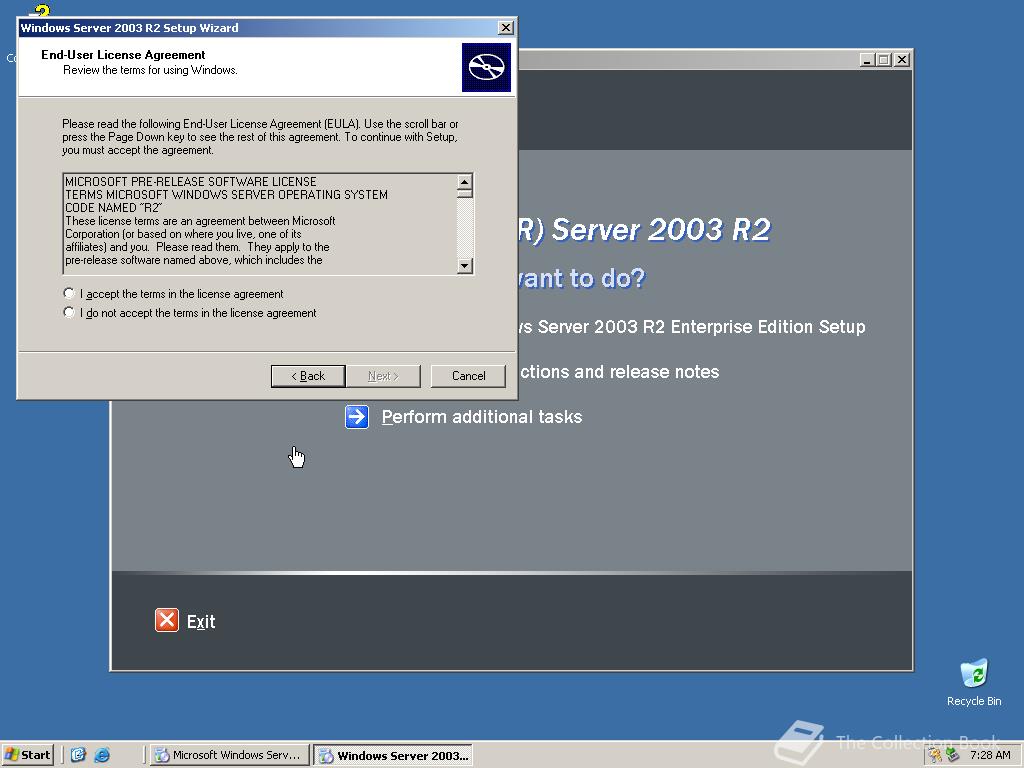Click the 7:28 AM system clock
1024x768 pixels.
click(x=990, y=755)
